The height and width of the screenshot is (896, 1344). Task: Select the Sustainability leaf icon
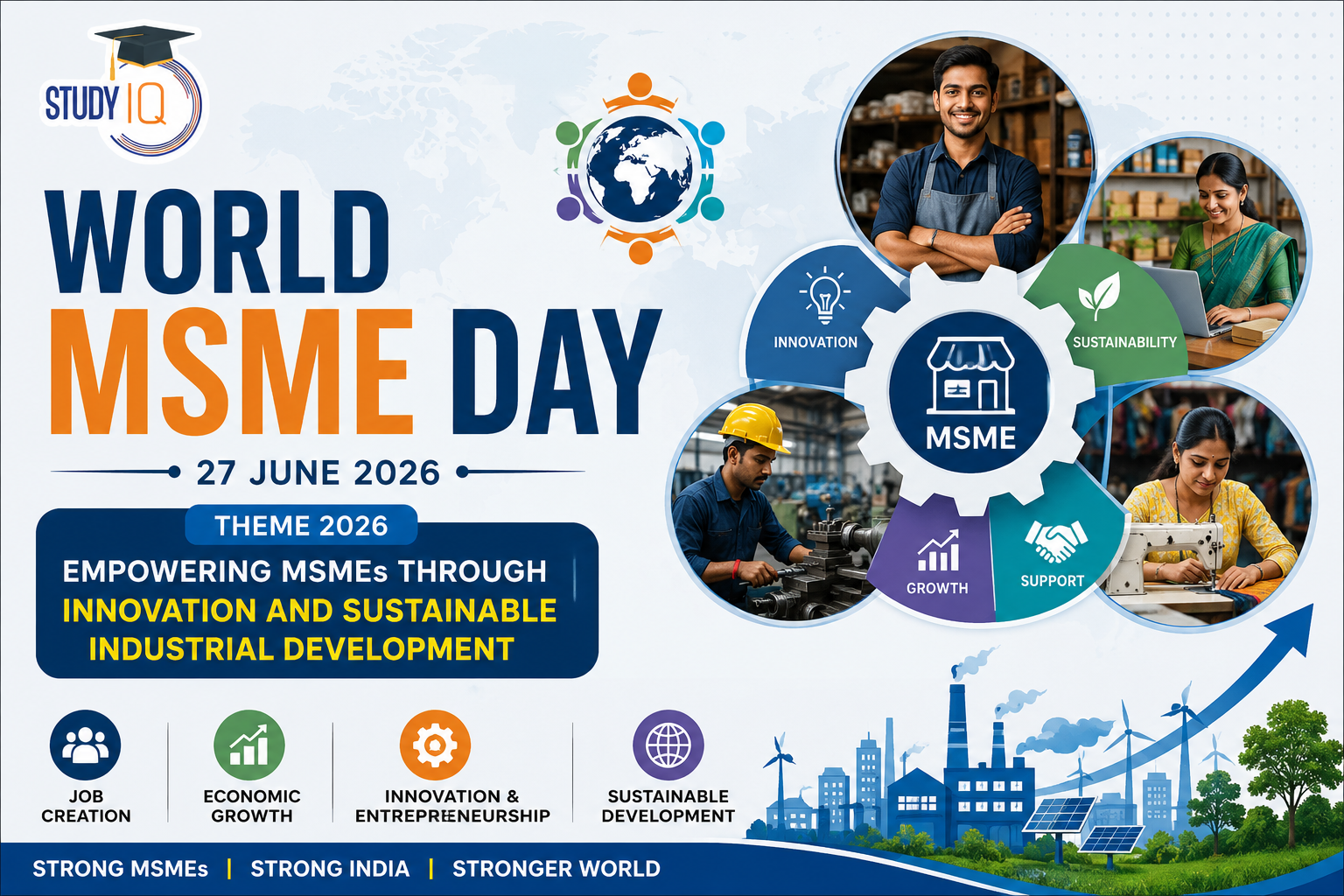[x=1099, y=296]
